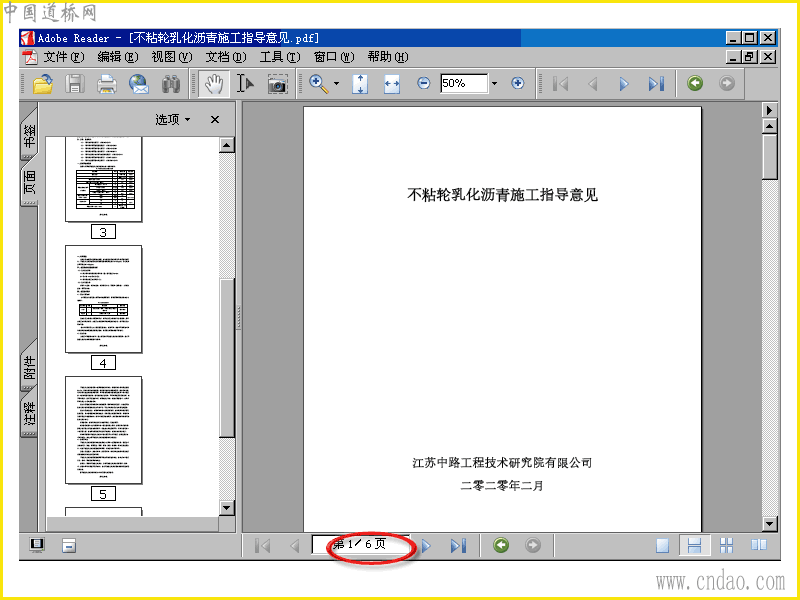800x600 pixels.
Task: Open the 工具(T) menu
Action: [x=280, y=57]
